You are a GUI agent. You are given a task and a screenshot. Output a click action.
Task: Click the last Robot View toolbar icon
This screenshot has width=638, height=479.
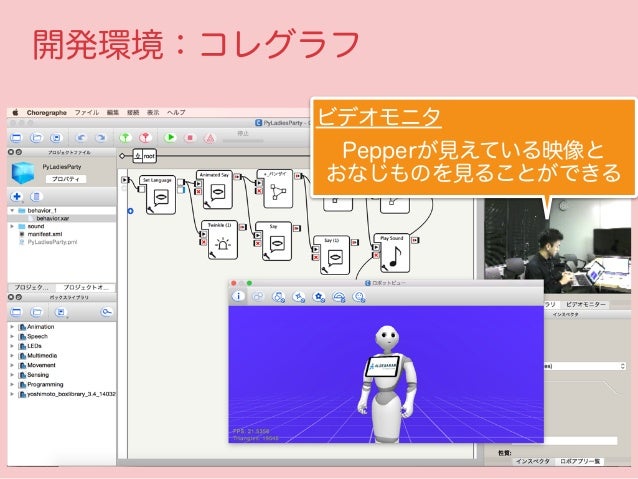click(359, 297)
